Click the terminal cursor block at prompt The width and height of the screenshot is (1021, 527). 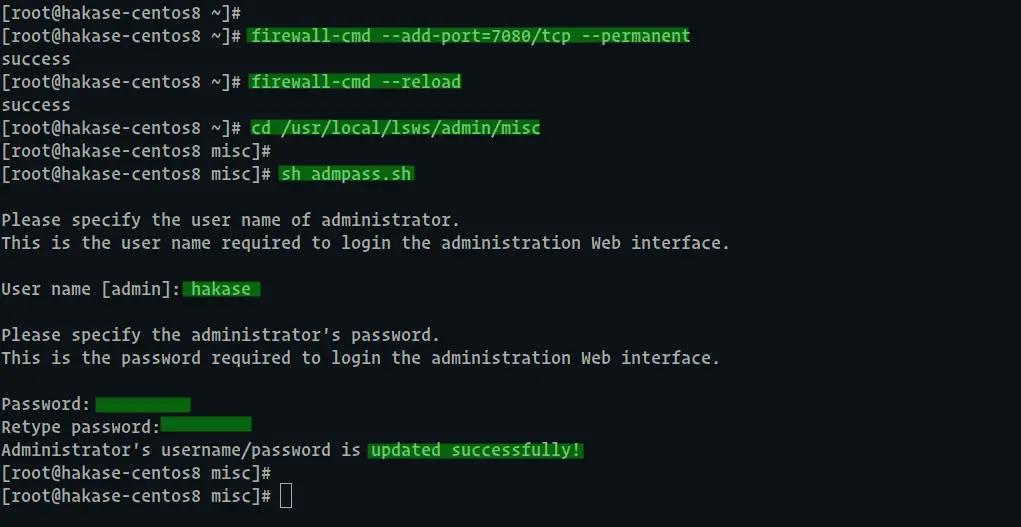point(286,496)
